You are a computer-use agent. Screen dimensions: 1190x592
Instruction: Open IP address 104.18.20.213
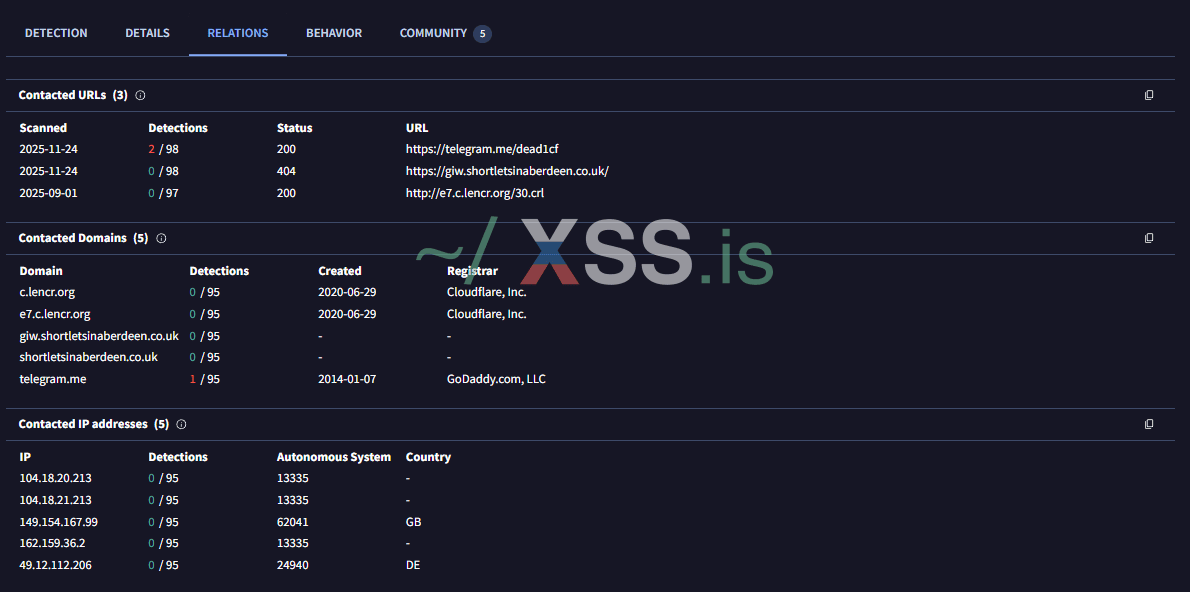tap(55, 479)
